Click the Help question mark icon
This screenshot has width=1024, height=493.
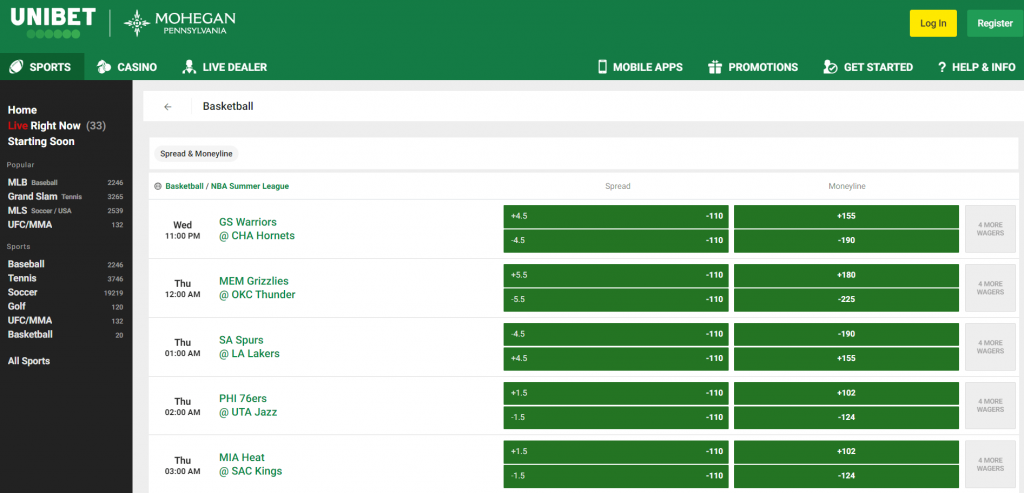[942, 67]
